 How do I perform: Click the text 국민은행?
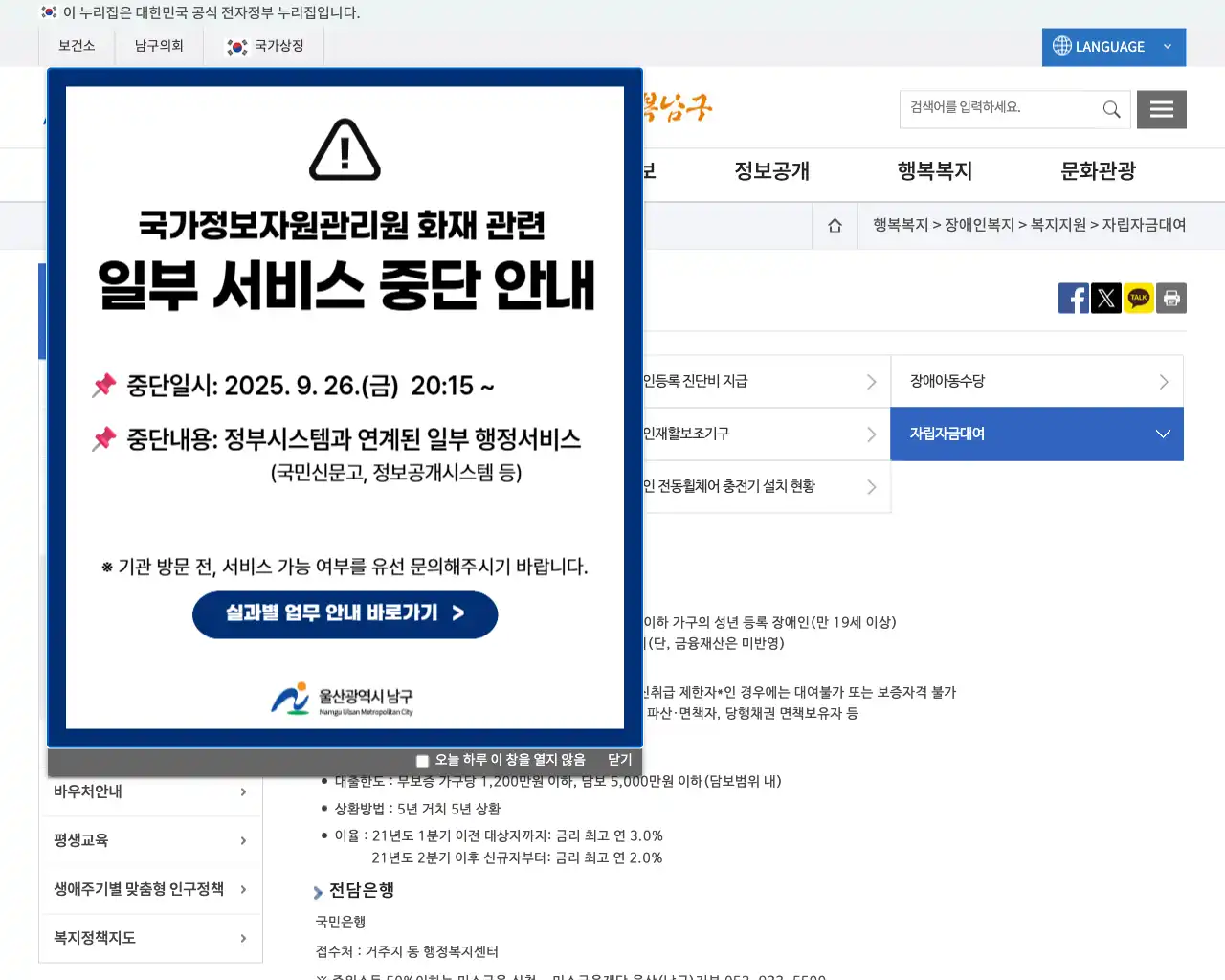coord(341,922)
